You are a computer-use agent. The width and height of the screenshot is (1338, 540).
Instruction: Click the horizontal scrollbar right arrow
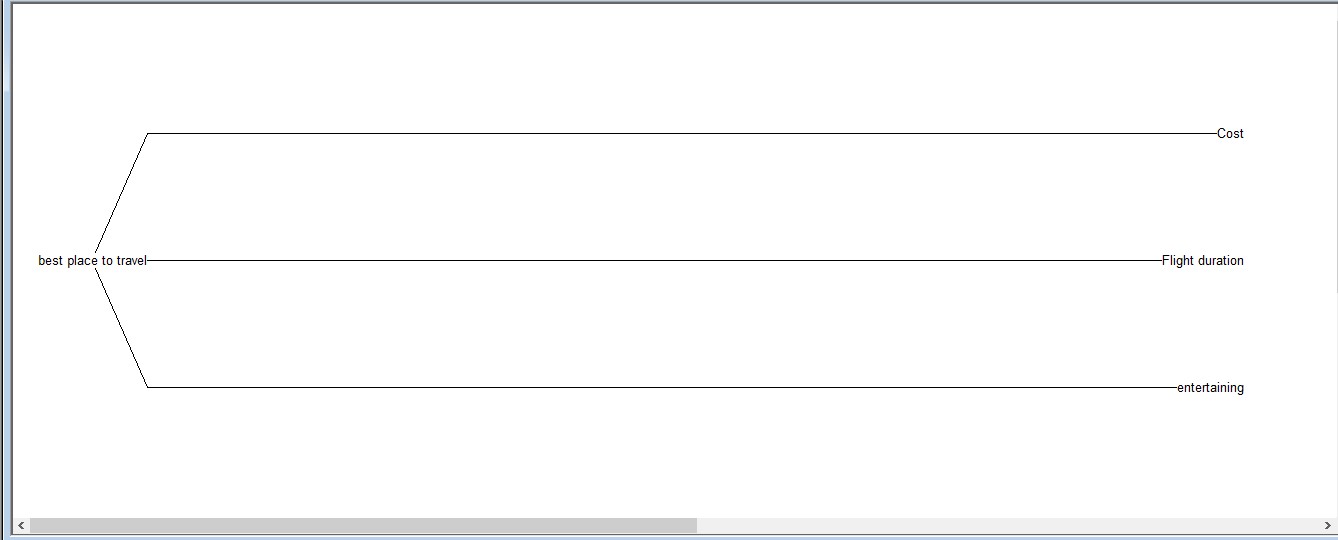(x=1328, y=526)
